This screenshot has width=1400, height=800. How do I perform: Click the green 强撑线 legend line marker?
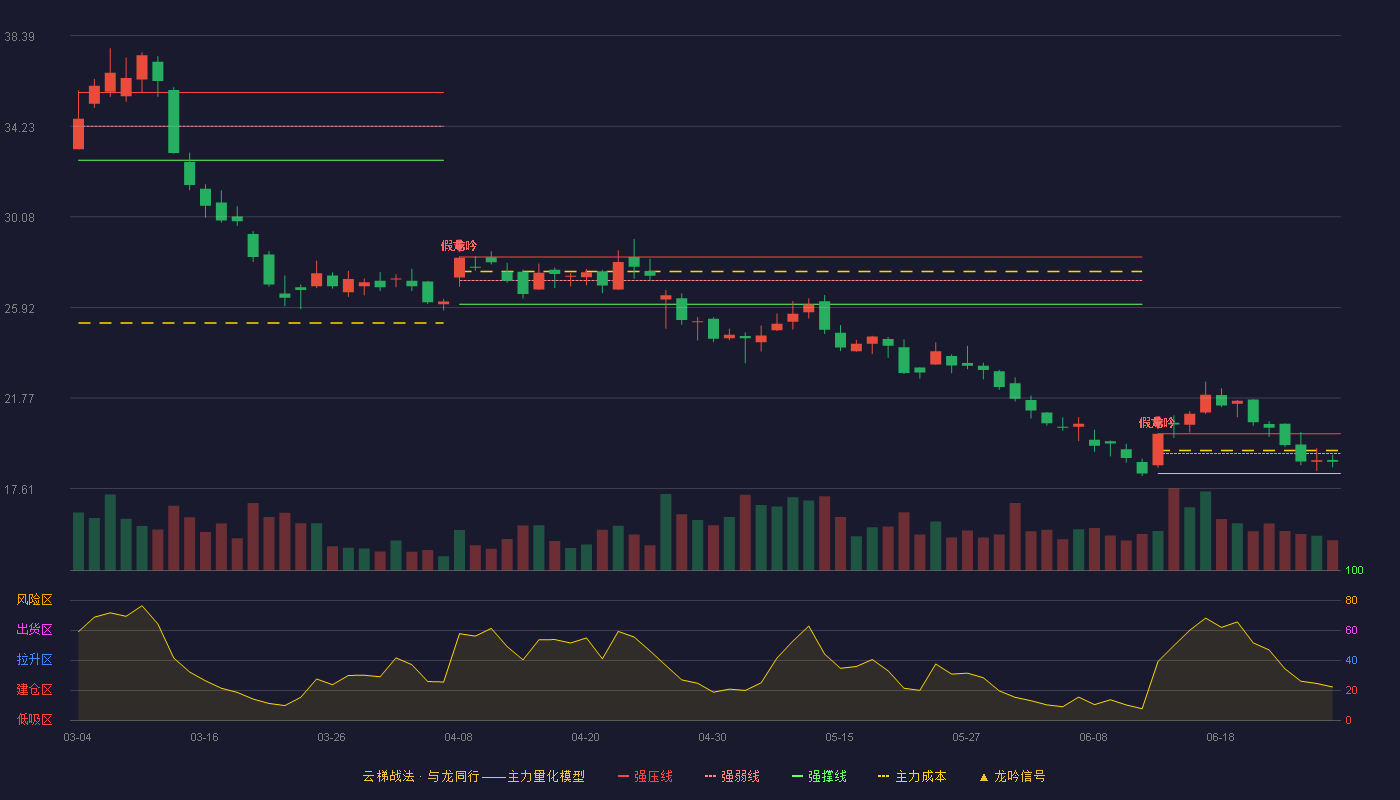pos(797,776)
